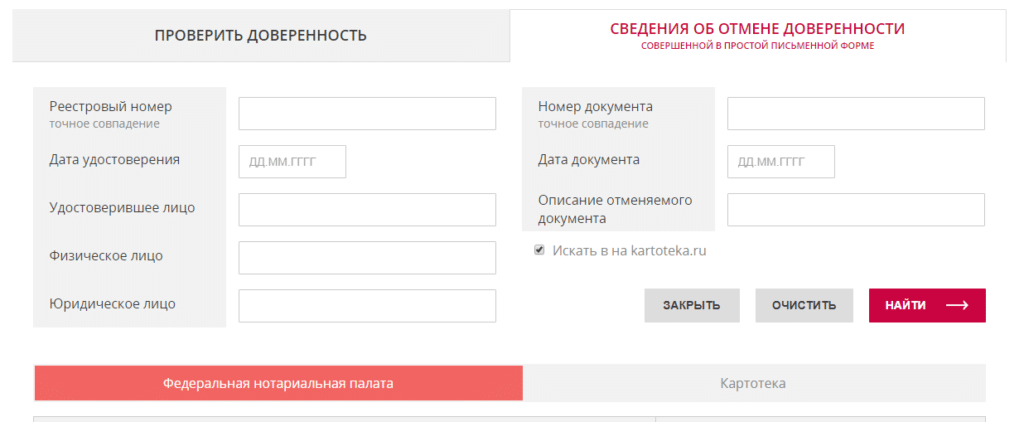
Task: Open the Сведения об отмене доверенности tab
Action: pos(757,35)
